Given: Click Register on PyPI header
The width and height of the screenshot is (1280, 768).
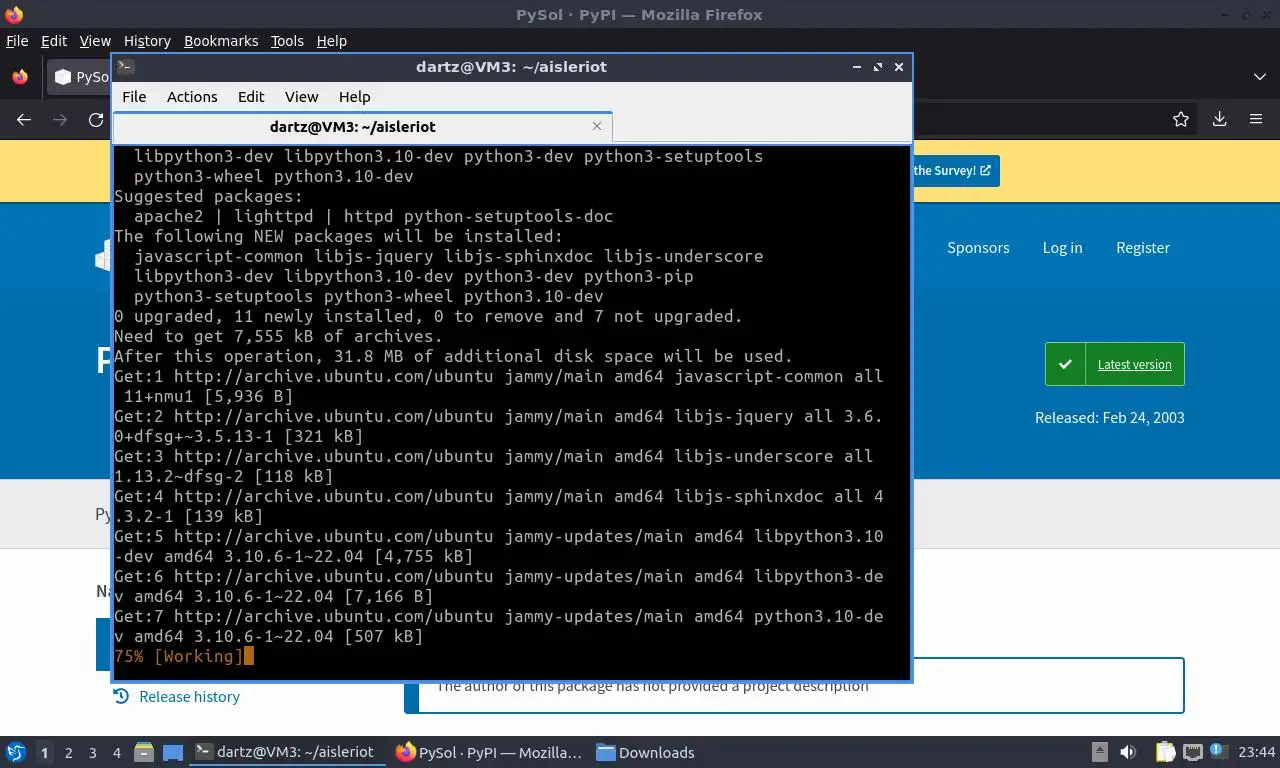Looking at the screenshot, I should [1143, 248].
